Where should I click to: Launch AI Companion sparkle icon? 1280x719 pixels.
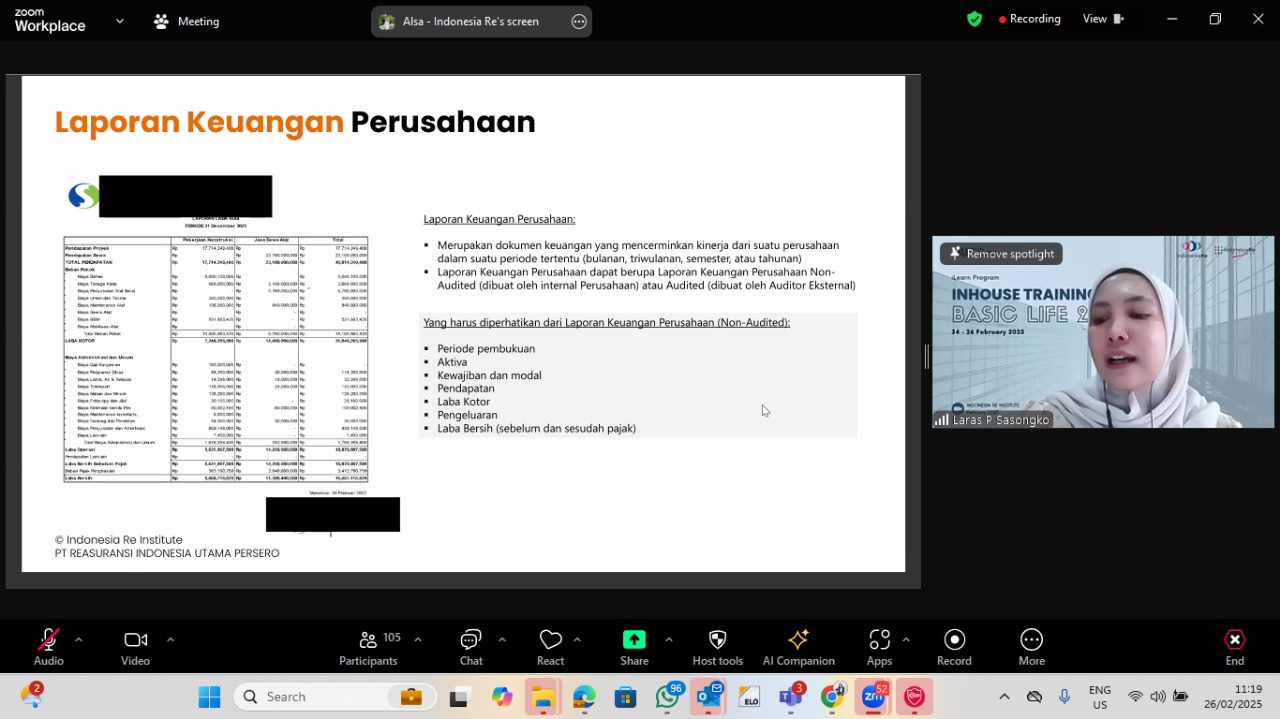point(798,639)
